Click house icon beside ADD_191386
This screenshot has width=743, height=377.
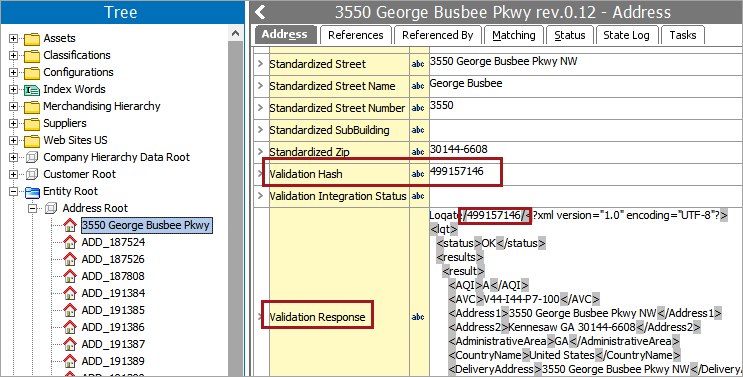point(70,327)
